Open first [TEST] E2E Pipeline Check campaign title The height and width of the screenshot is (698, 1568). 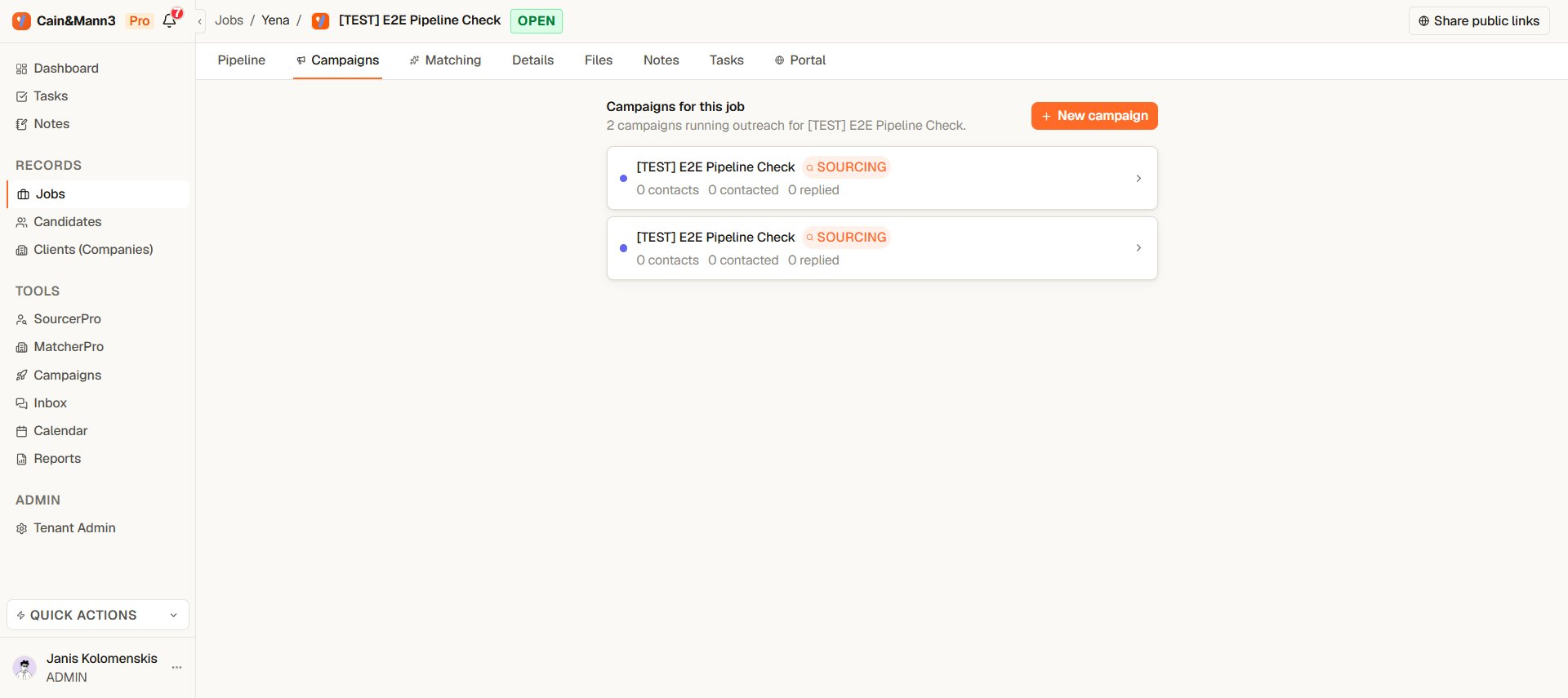[x=715, y=167]
